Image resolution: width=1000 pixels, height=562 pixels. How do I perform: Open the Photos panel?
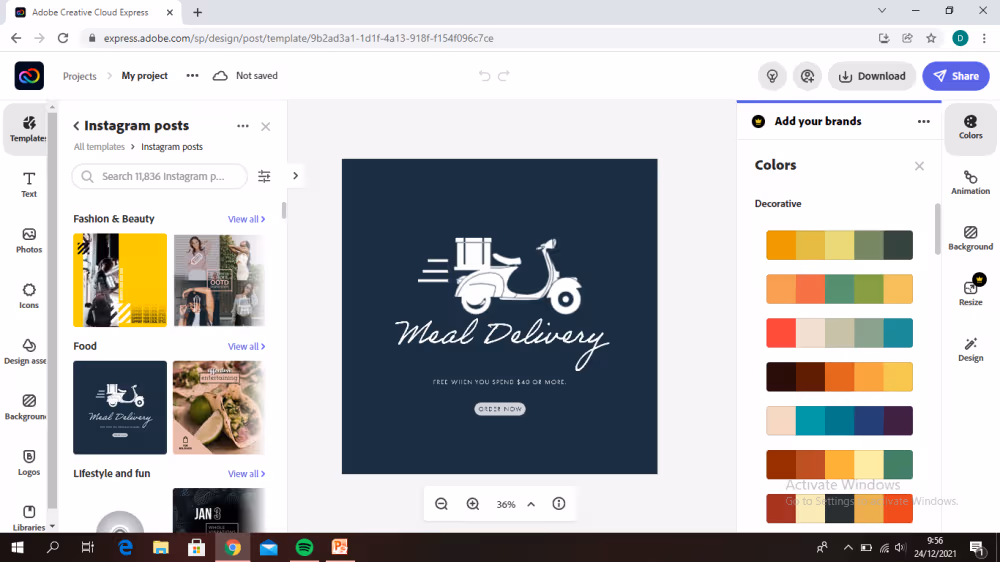click(29, 239)
